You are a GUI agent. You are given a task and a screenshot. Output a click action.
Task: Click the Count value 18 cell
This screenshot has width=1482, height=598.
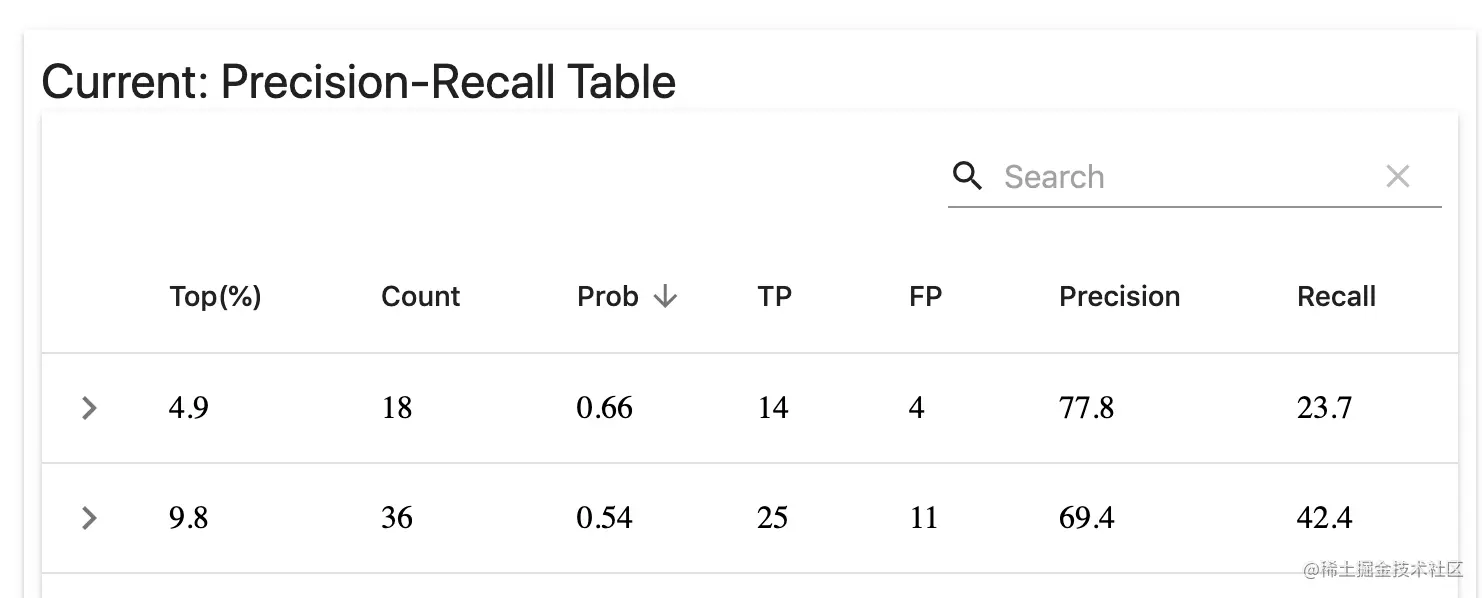(x=397, y=408)
